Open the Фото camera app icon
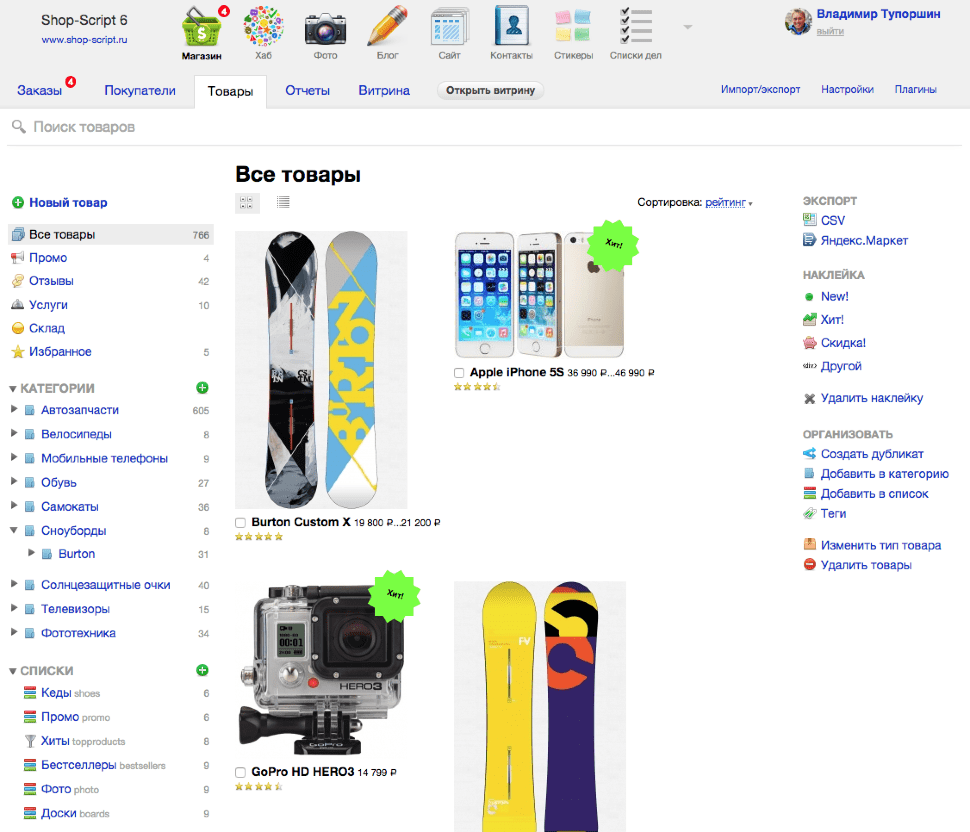 325,30
